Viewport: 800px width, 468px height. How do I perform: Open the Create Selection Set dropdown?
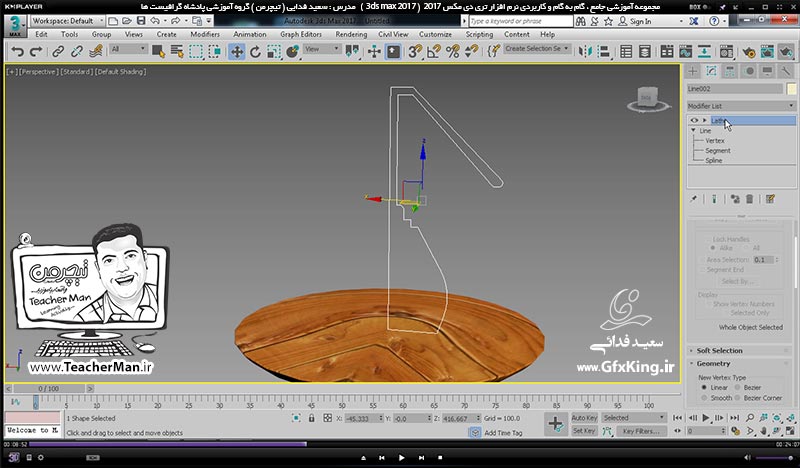pyautogui.click(x=537, y=48)
